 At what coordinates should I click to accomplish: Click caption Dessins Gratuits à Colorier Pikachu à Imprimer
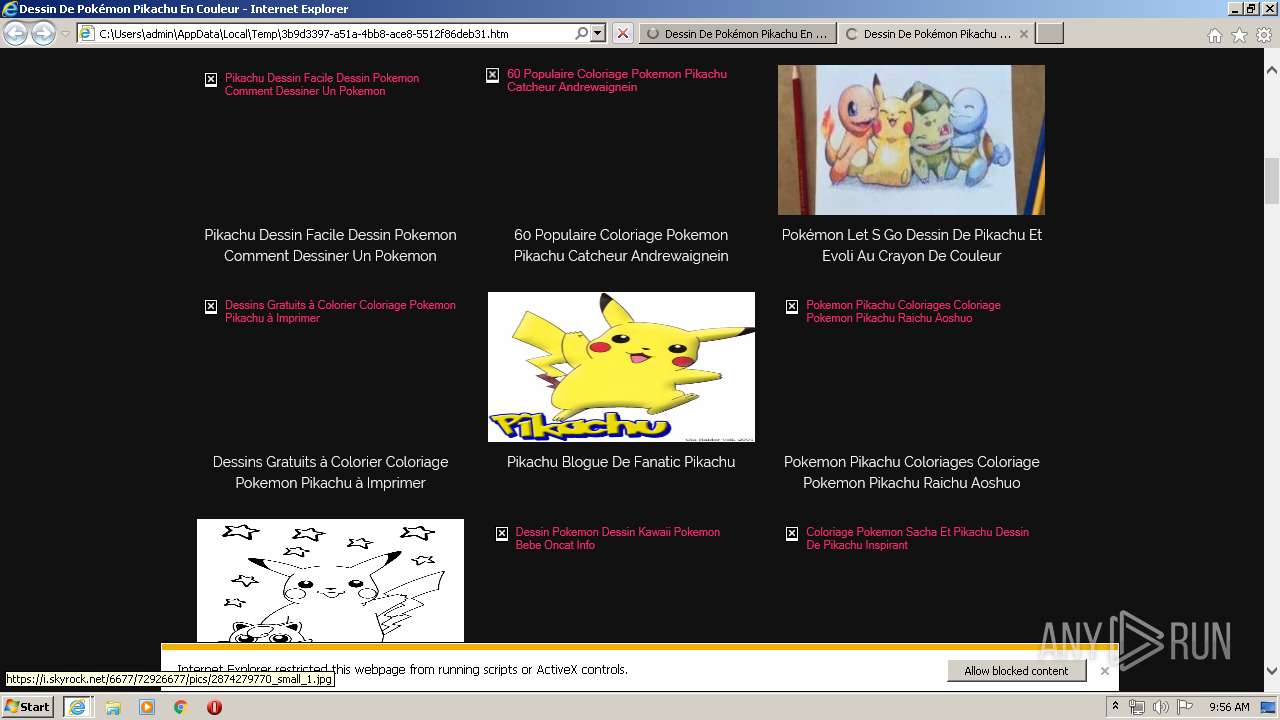[330, 472]
